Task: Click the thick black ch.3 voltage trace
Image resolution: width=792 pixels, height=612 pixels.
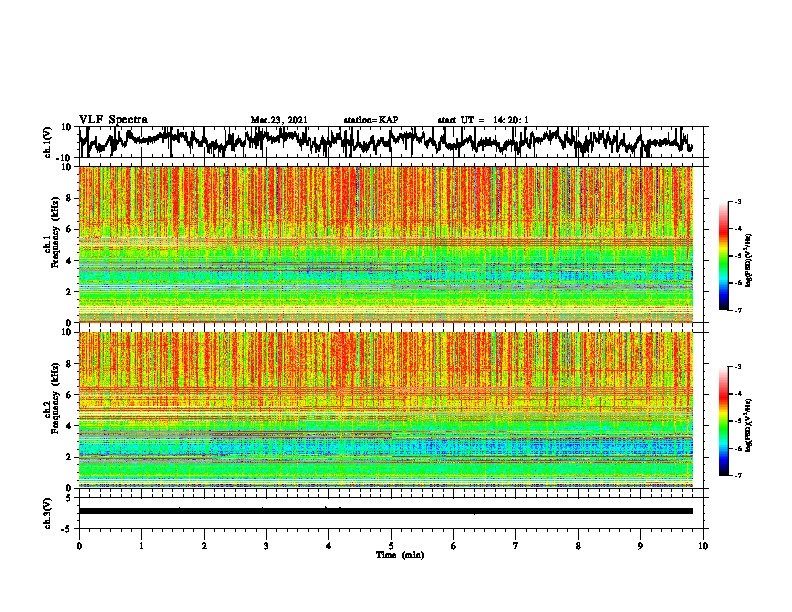Action: point(385,511)
